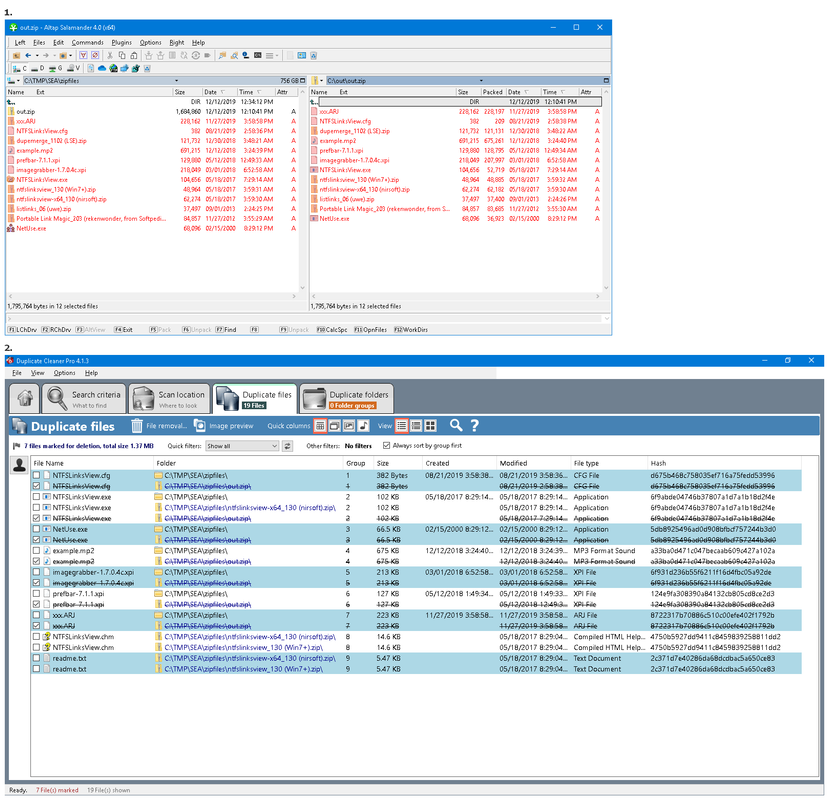Switch to the Scan location tab
The image size is (829, 800).
pos(169,399)
